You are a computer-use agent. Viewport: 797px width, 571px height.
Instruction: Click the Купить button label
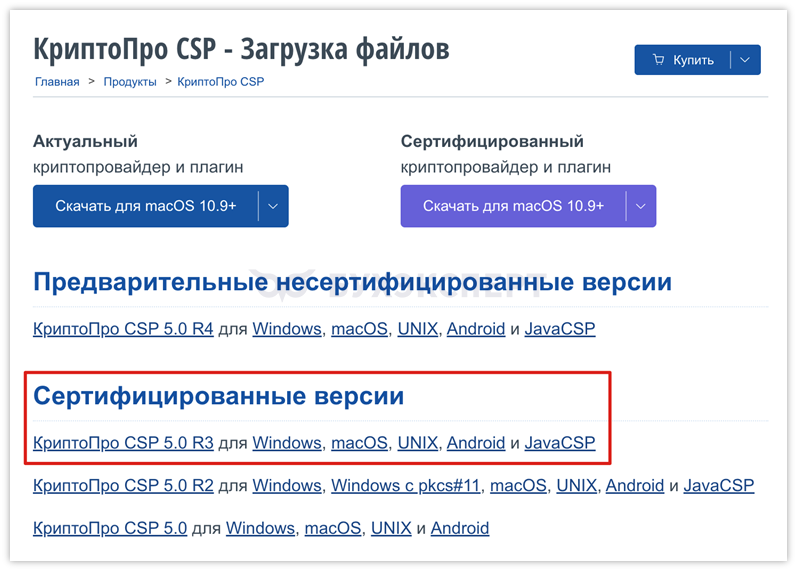click(x=693, y=60)
